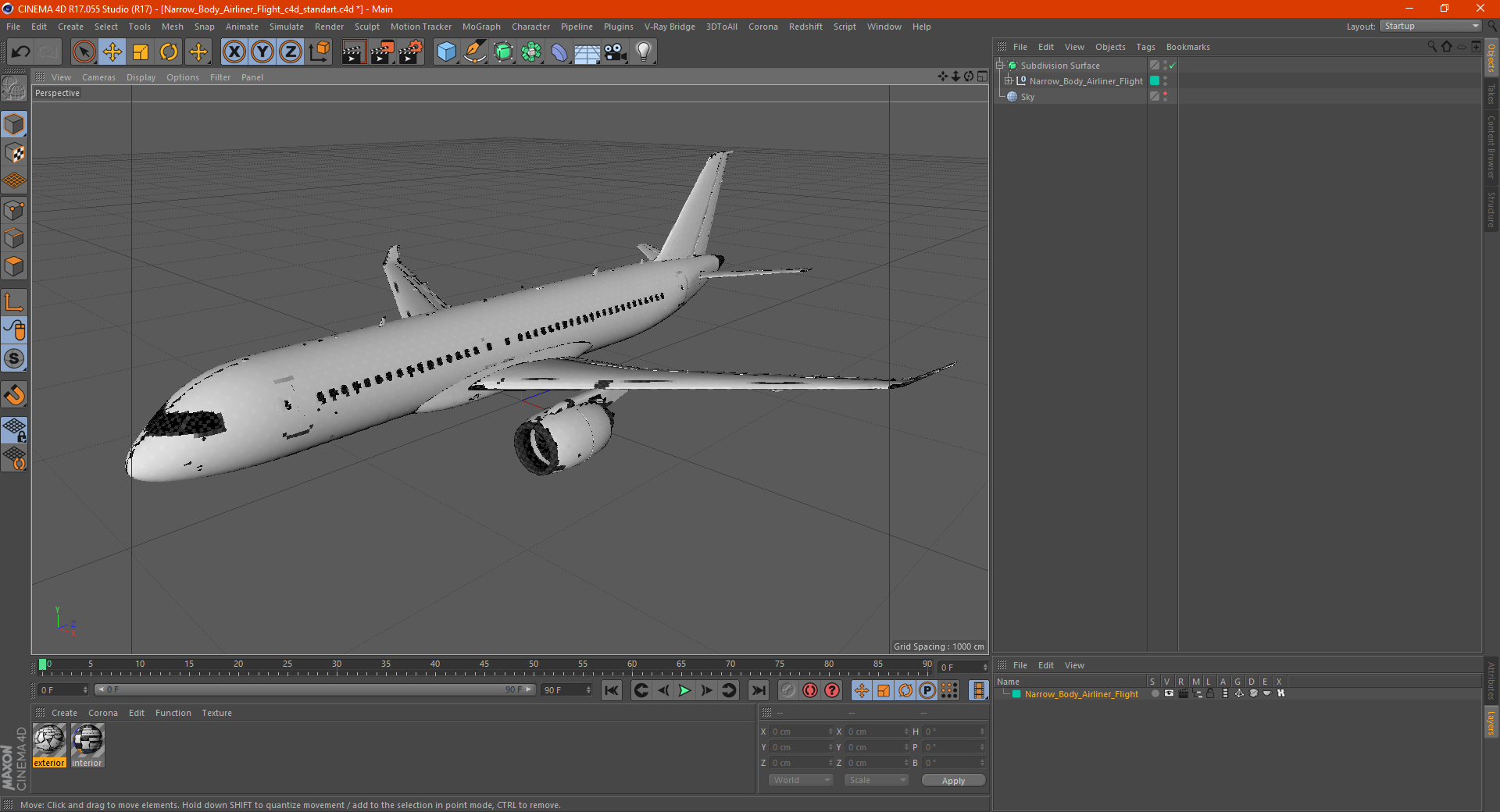Toggle X axis lock
Image resolution: width=1500 pixels, height=812 pixels.
pos(234,52)
